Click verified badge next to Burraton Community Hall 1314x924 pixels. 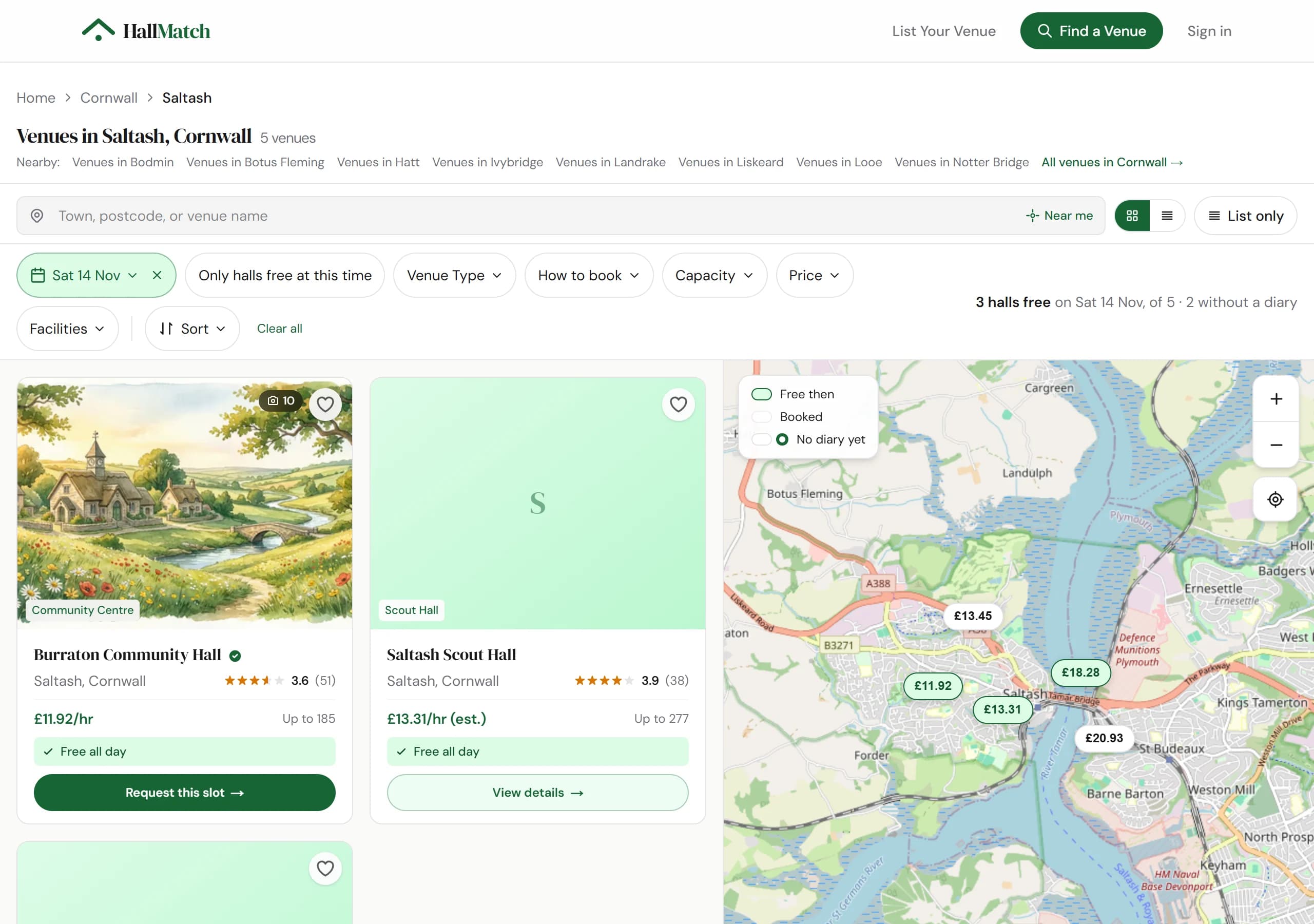coord(235,656)
